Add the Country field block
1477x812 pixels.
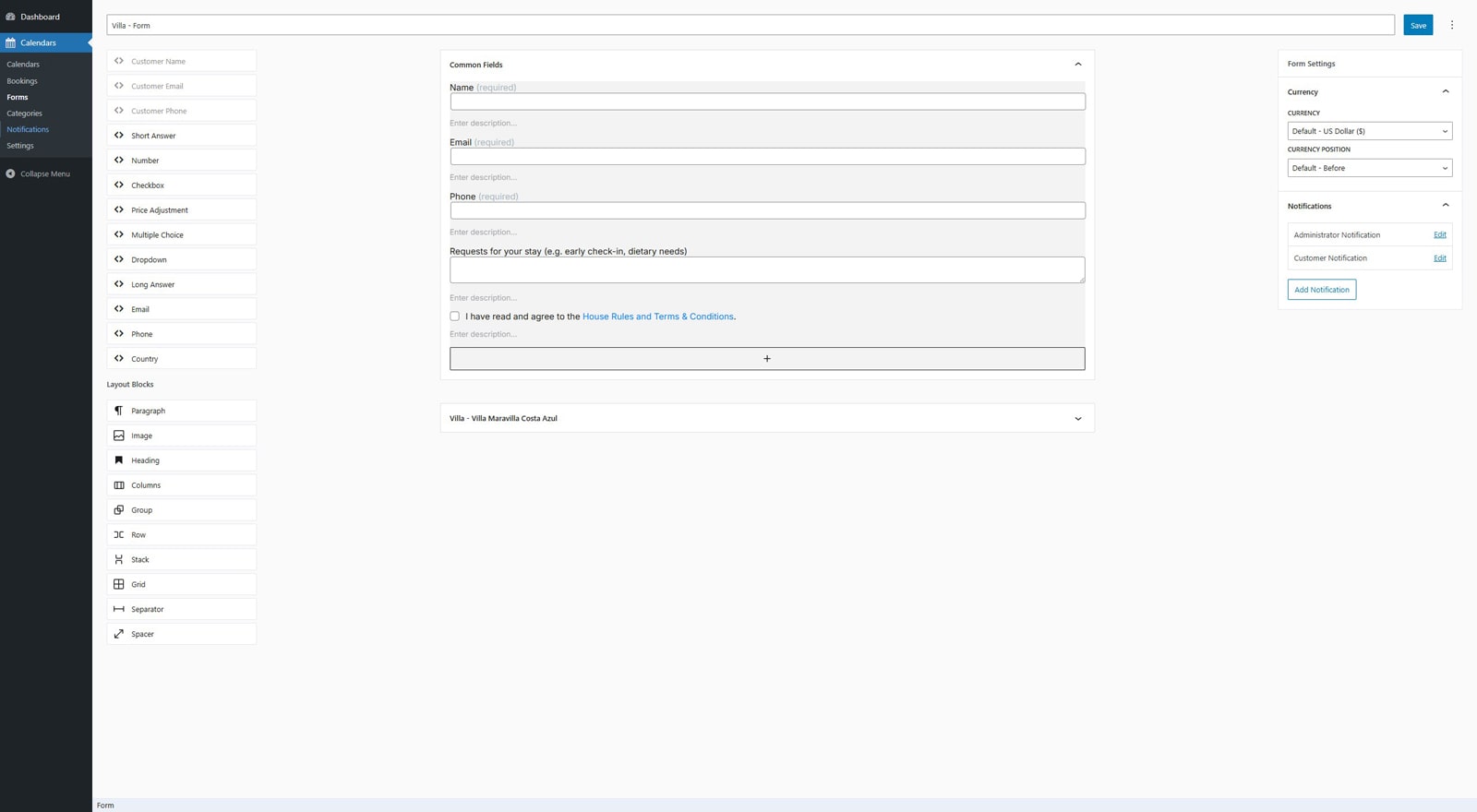coord(181,359)
